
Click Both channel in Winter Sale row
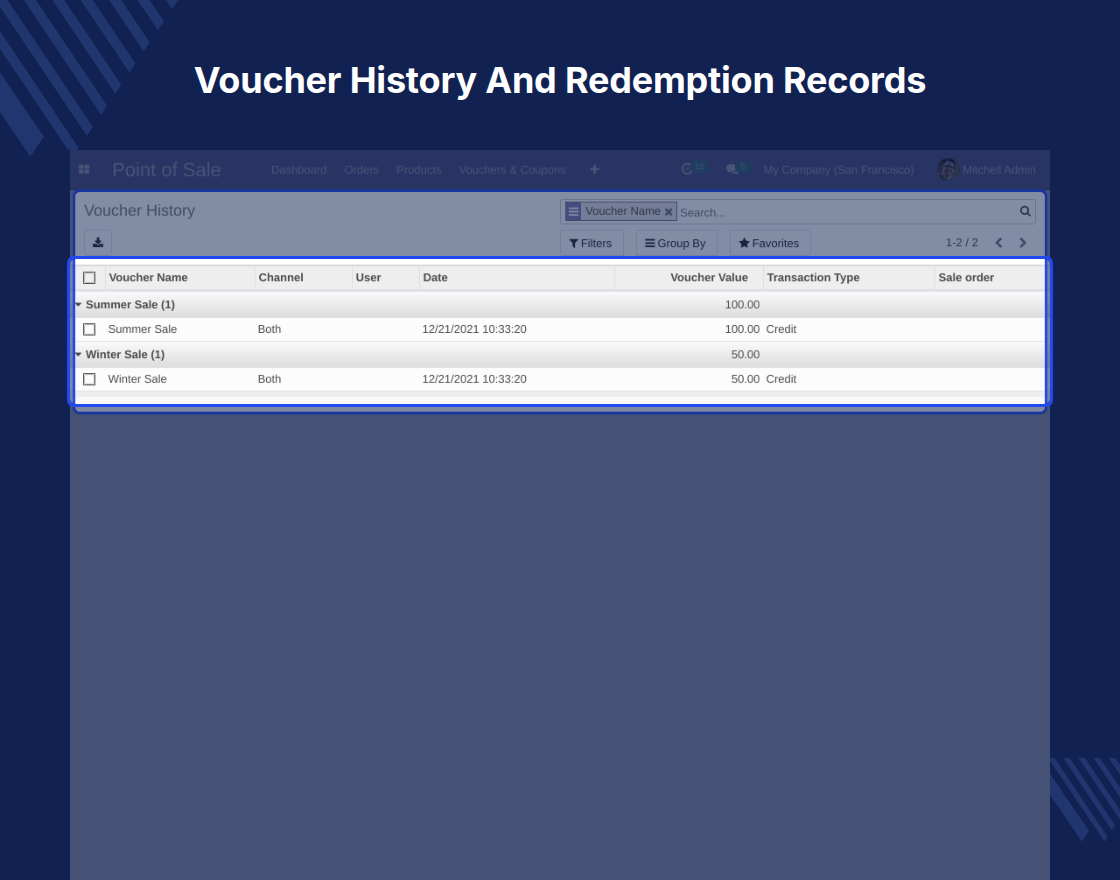click(269, 379)
